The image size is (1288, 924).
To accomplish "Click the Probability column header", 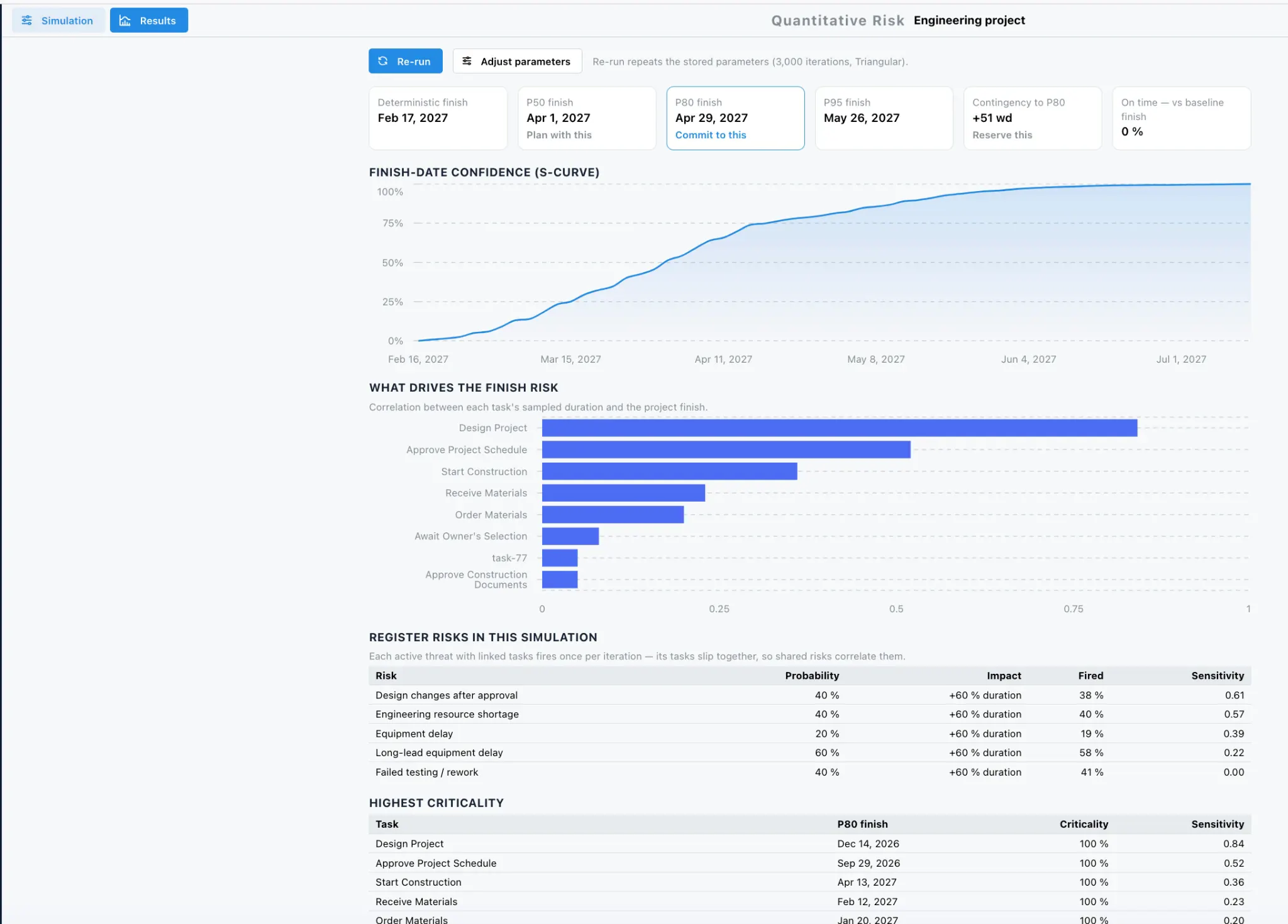I will pyautogui.click(x=811, y=676).
